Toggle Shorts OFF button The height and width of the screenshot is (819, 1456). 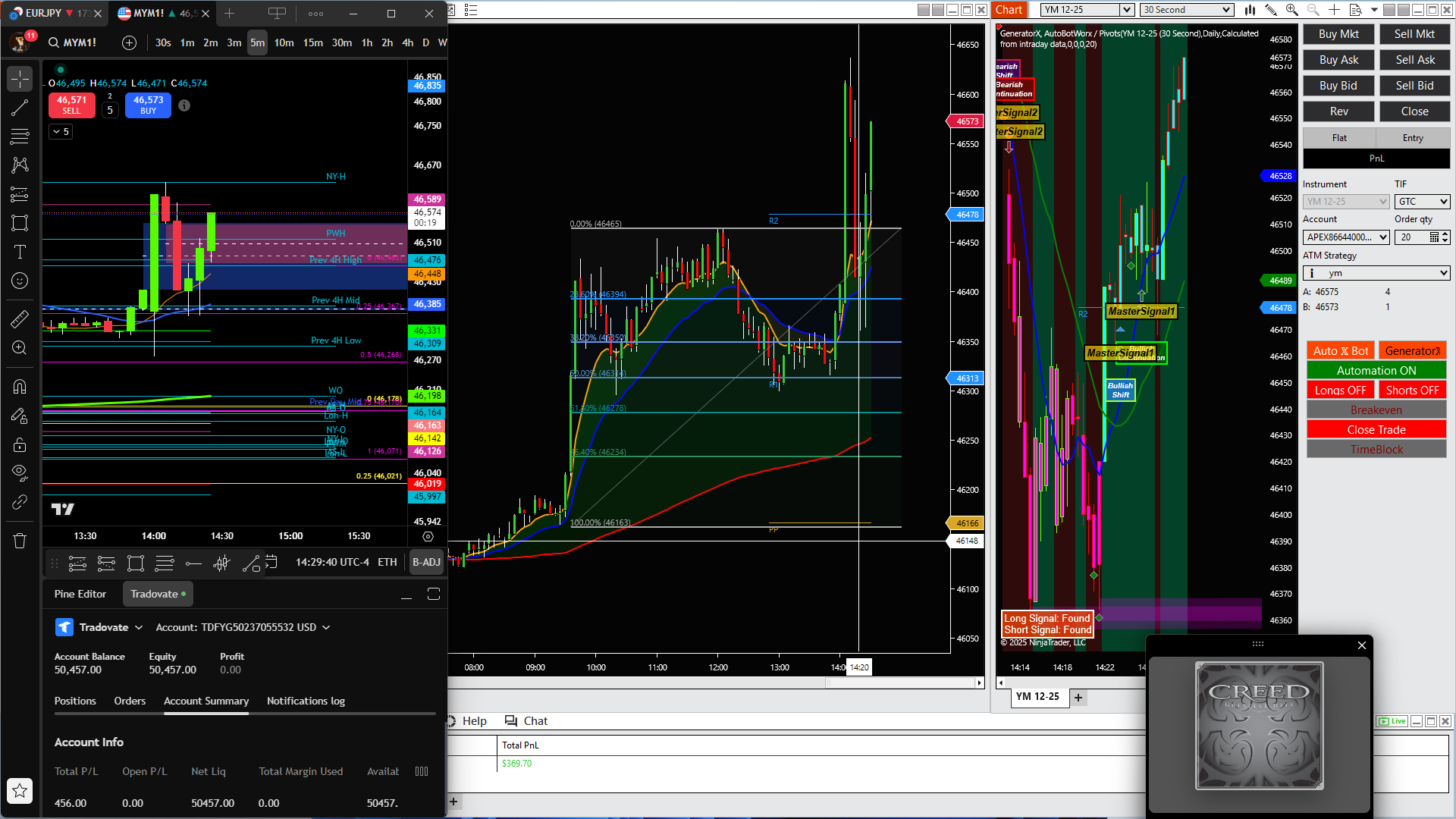click(x=1412, y=391)
